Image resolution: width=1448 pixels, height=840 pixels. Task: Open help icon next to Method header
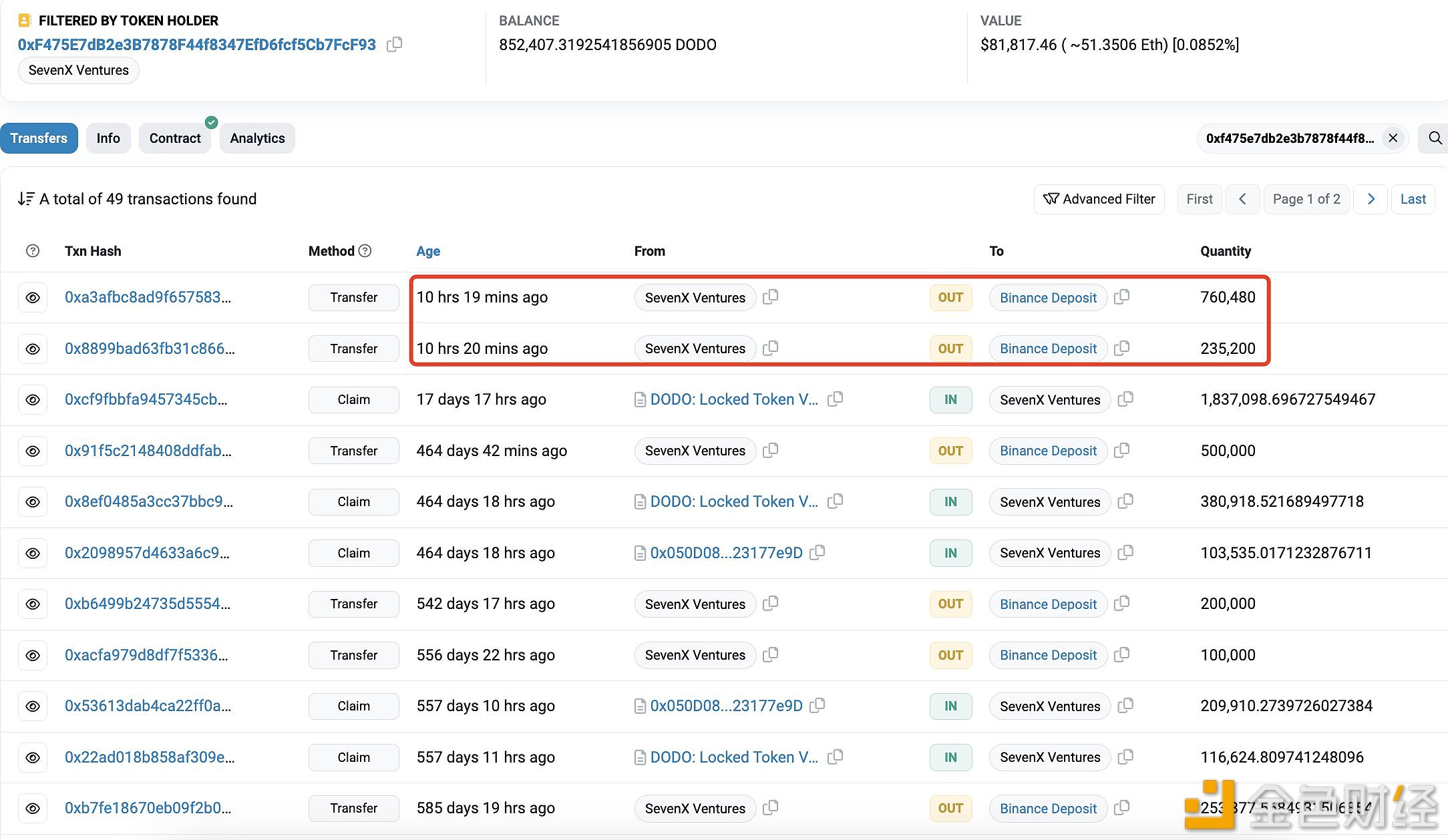(365, 251)
